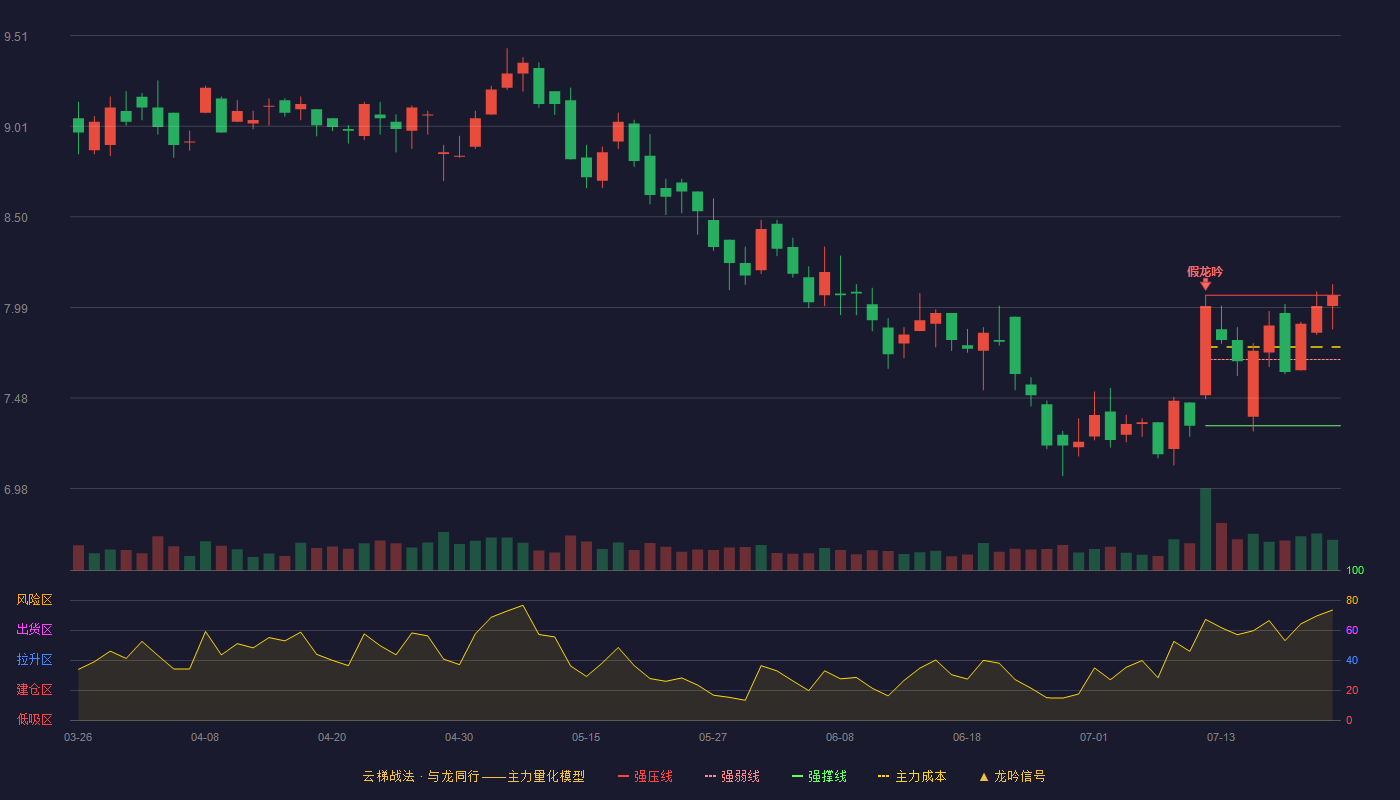Toggle the 强弱线 legend entry
This screenshot has width=1400, height=800.
click(732, 776)
